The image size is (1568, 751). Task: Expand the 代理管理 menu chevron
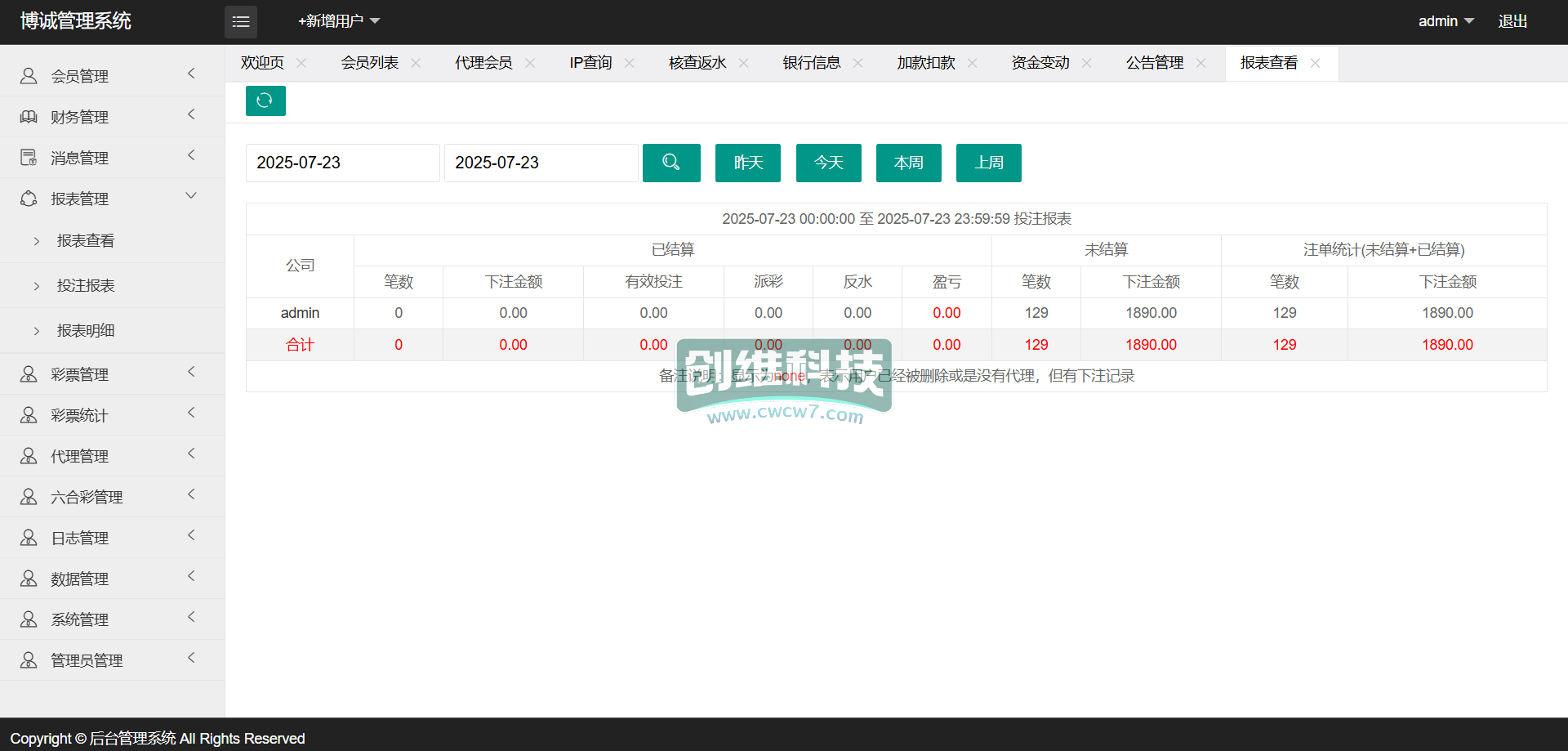(x=191, y=454)
